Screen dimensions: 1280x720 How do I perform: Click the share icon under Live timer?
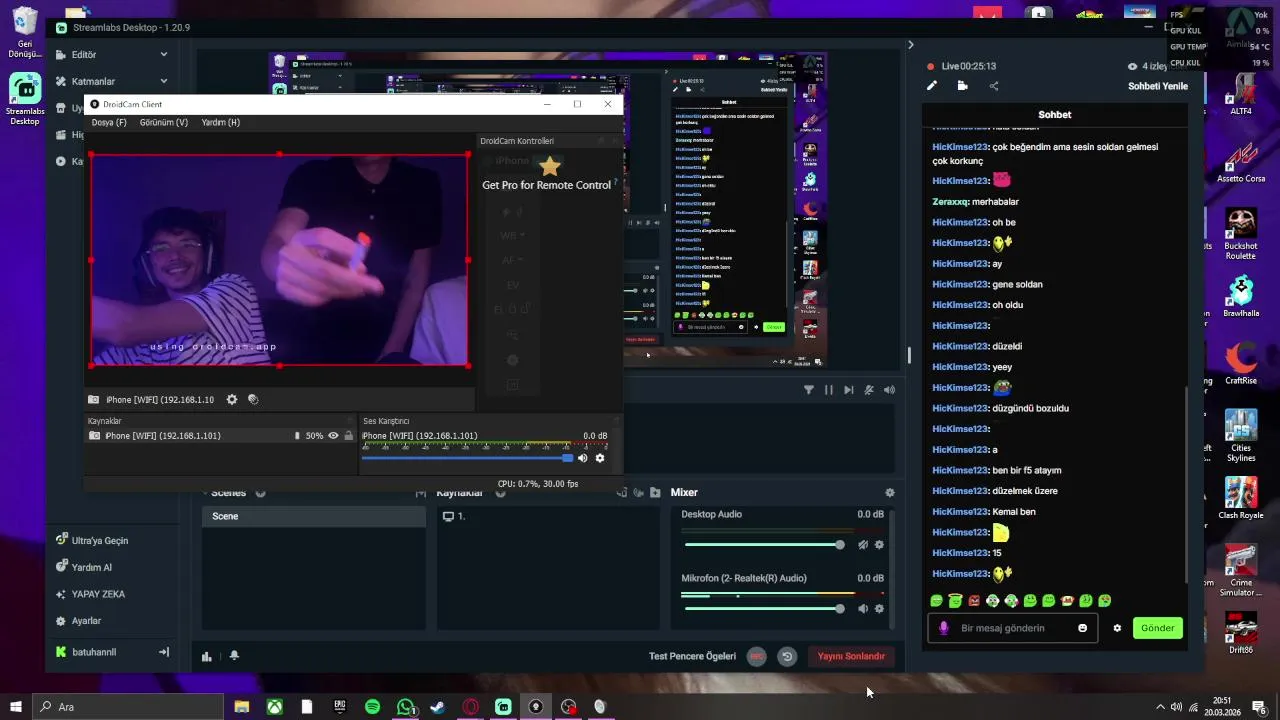pos(994,86)
